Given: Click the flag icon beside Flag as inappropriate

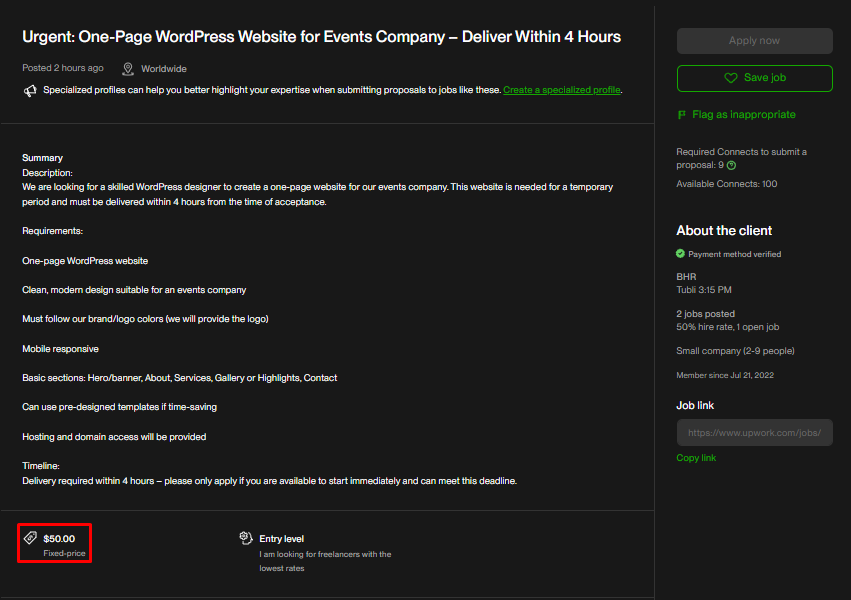Looking at the screenshot, I should (x=682, y=114).
